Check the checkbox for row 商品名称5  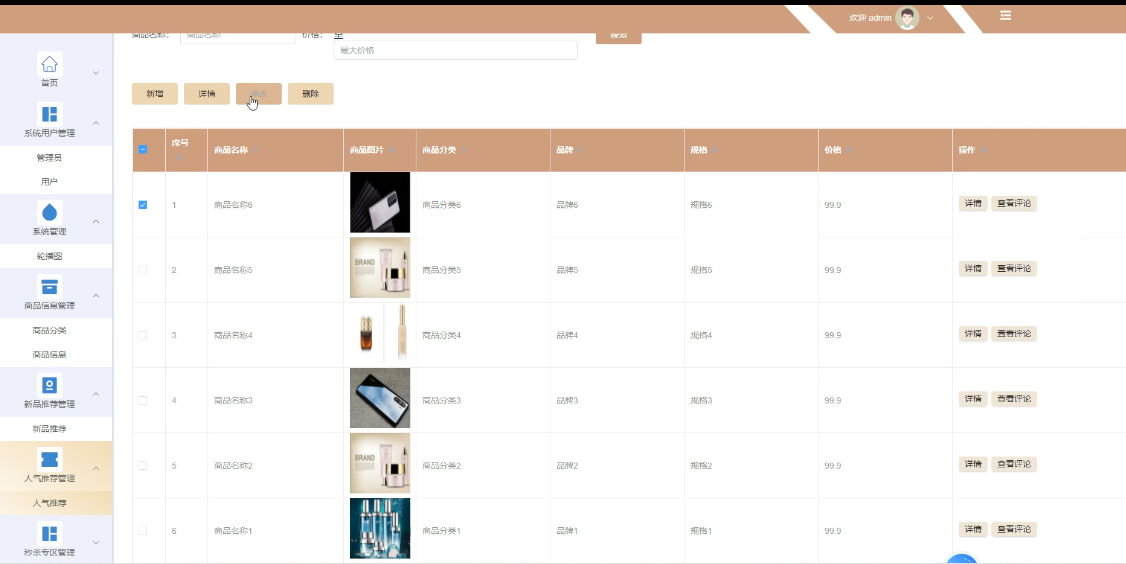click(x=142, y=270)
